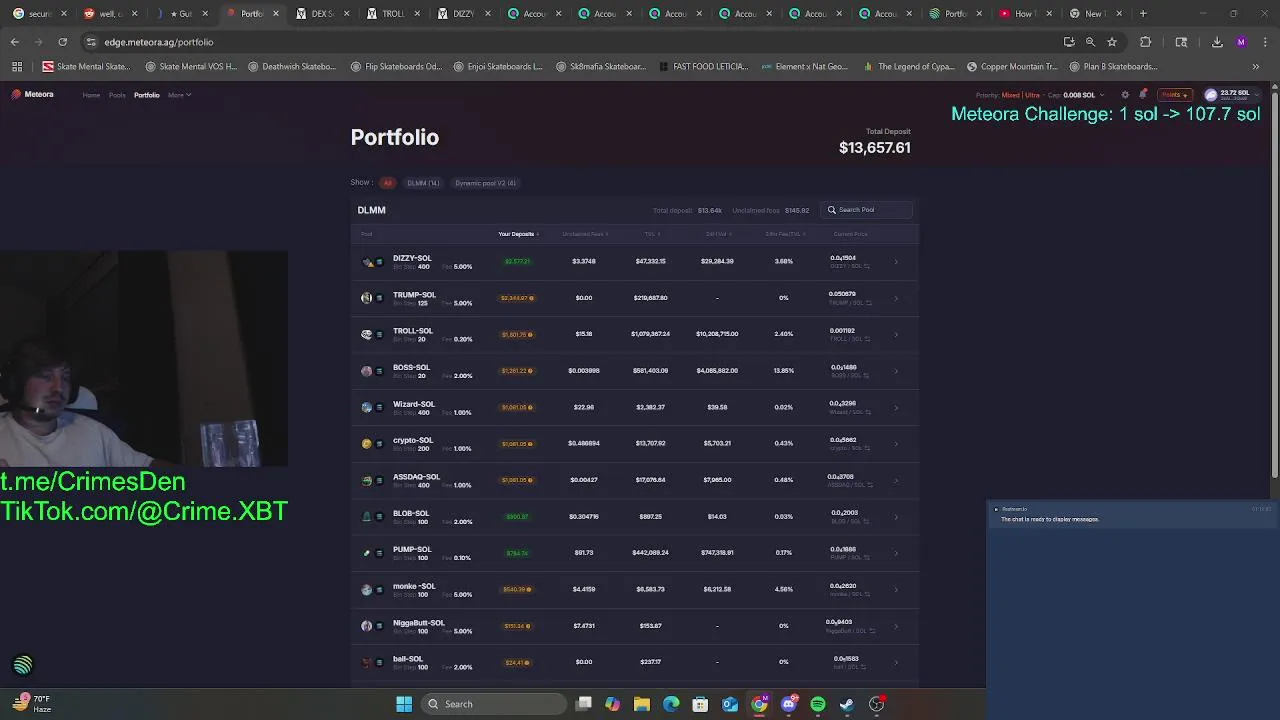Sort by Unclaimed Fees column header
Image resolution: width=1280 pixels, height=720 pixels.
tap(584, 234)
